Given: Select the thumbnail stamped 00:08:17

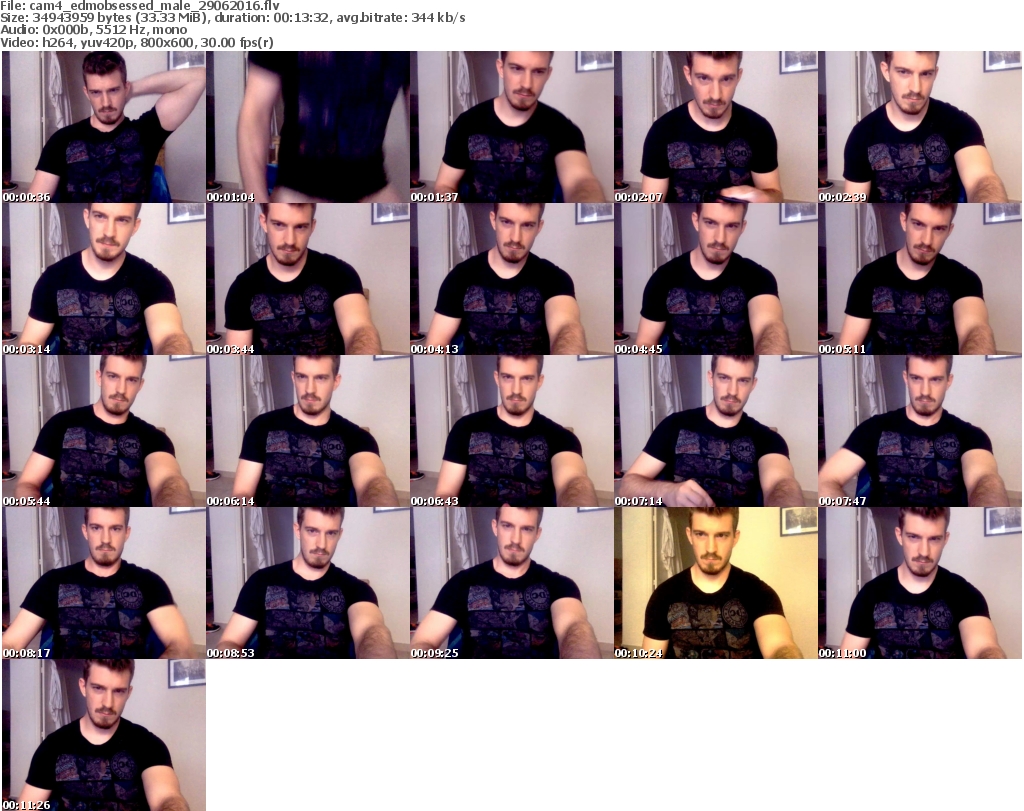Looking at the screenshot, I should (104, 583).
